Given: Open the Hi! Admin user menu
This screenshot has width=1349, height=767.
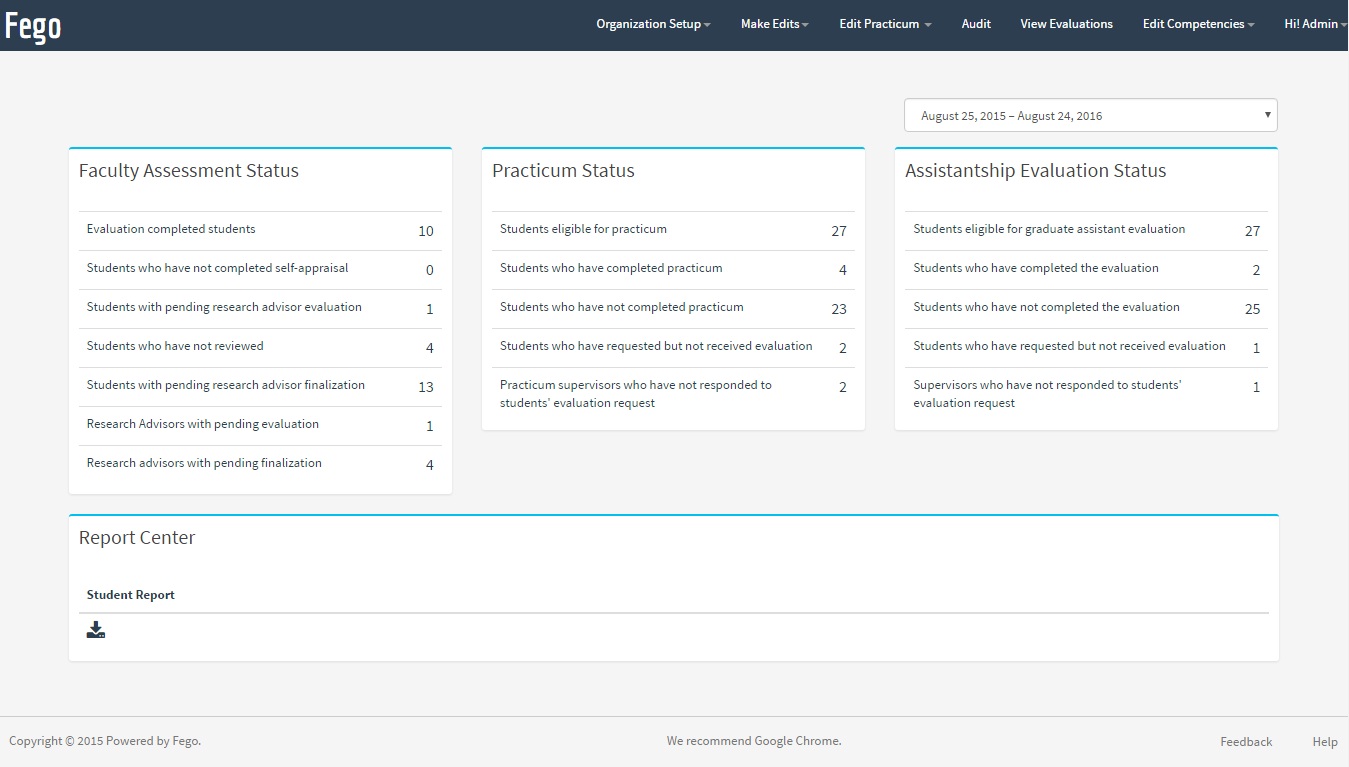Looking at the screenshot, I should [x=1314, y=24].
